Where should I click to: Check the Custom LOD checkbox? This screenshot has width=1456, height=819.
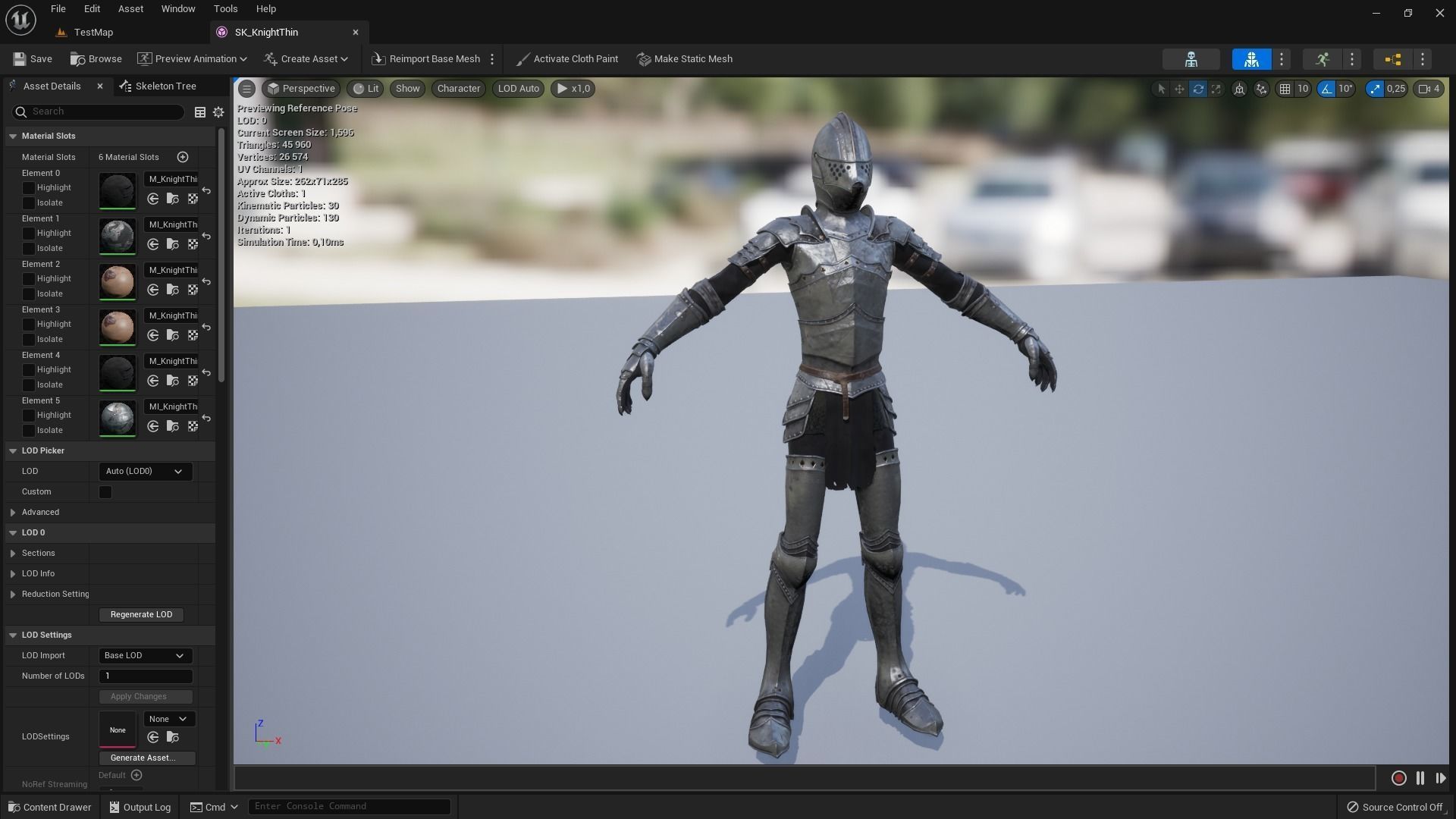[105, 492]
